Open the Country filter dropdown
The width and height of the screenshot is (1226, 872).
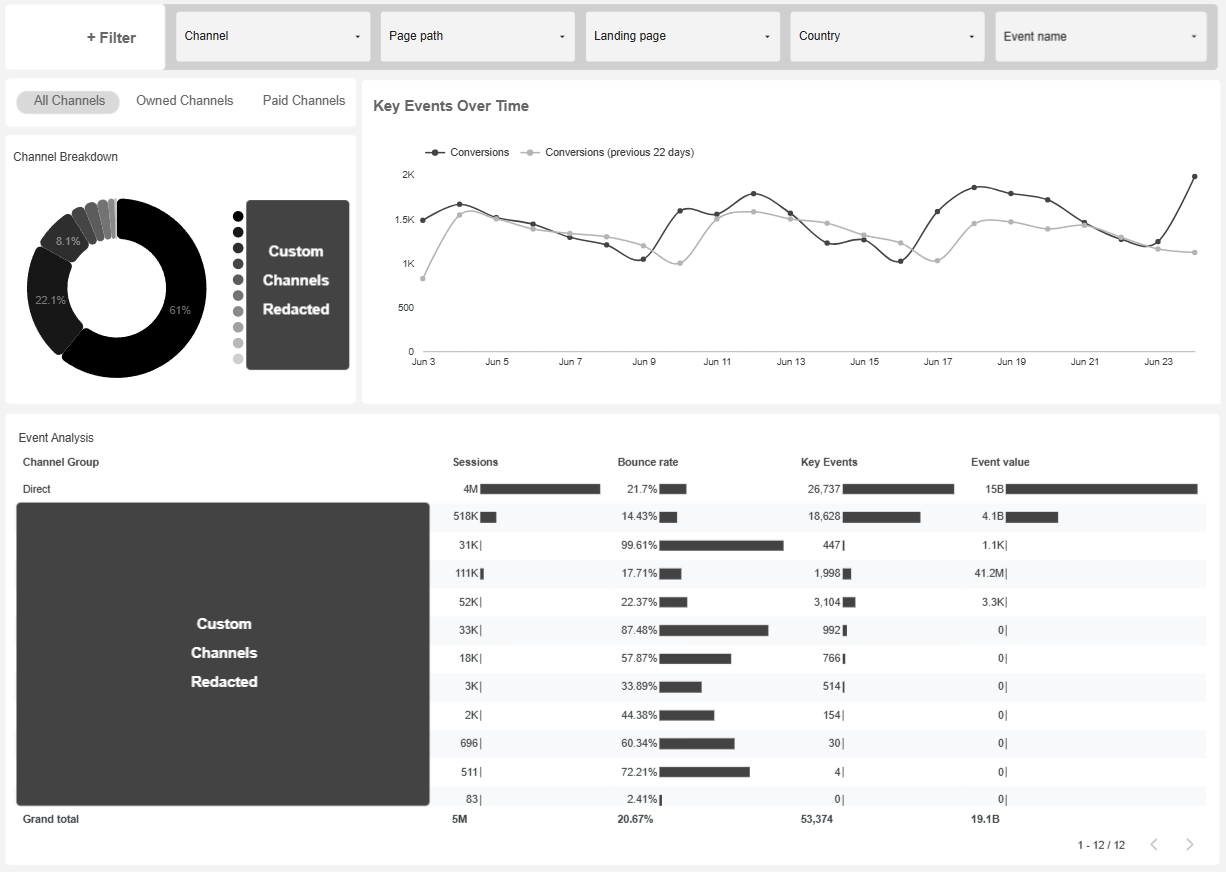pyautogui.click(x=886, y=36)
